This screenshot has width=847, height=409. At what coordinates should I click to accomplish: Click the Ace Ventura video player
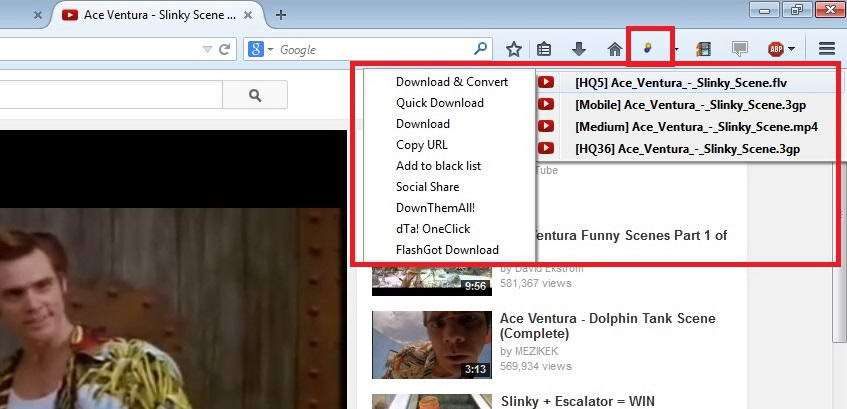(173, 269)
